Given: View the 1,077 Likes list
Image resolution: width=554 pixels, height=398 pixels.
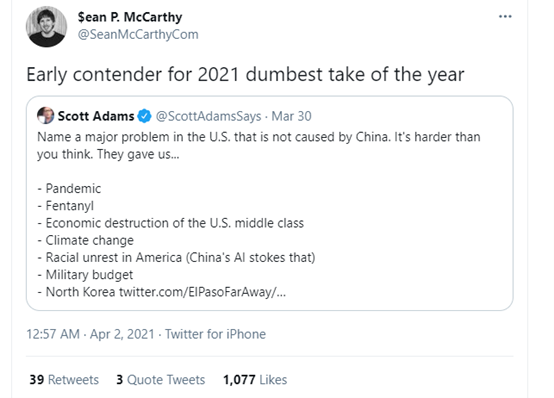Looking at the screenshot, I should click(x=255, y=380).
